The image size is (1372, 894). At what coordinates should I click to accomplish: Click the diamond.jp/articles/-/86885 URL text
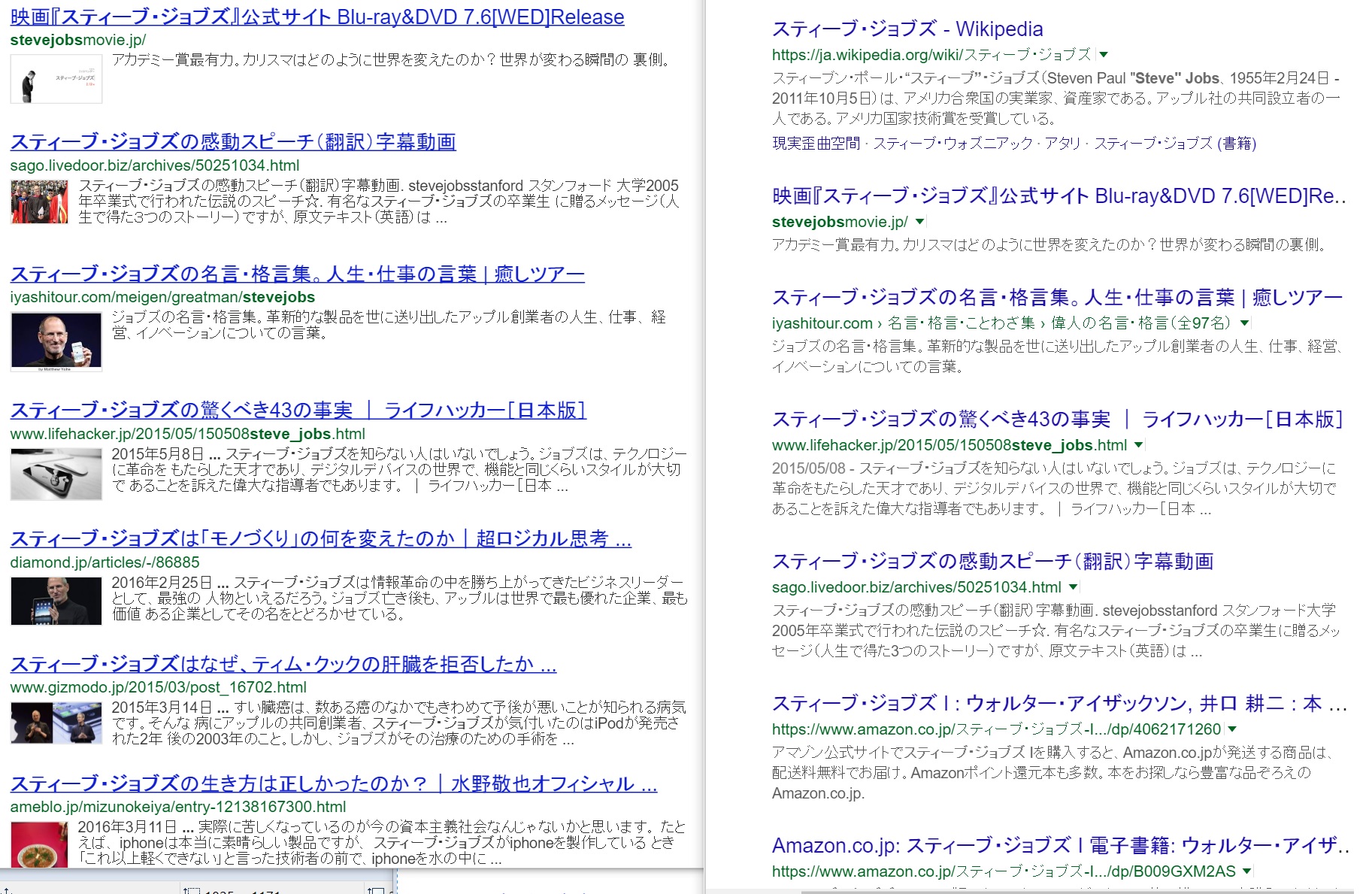104,562
